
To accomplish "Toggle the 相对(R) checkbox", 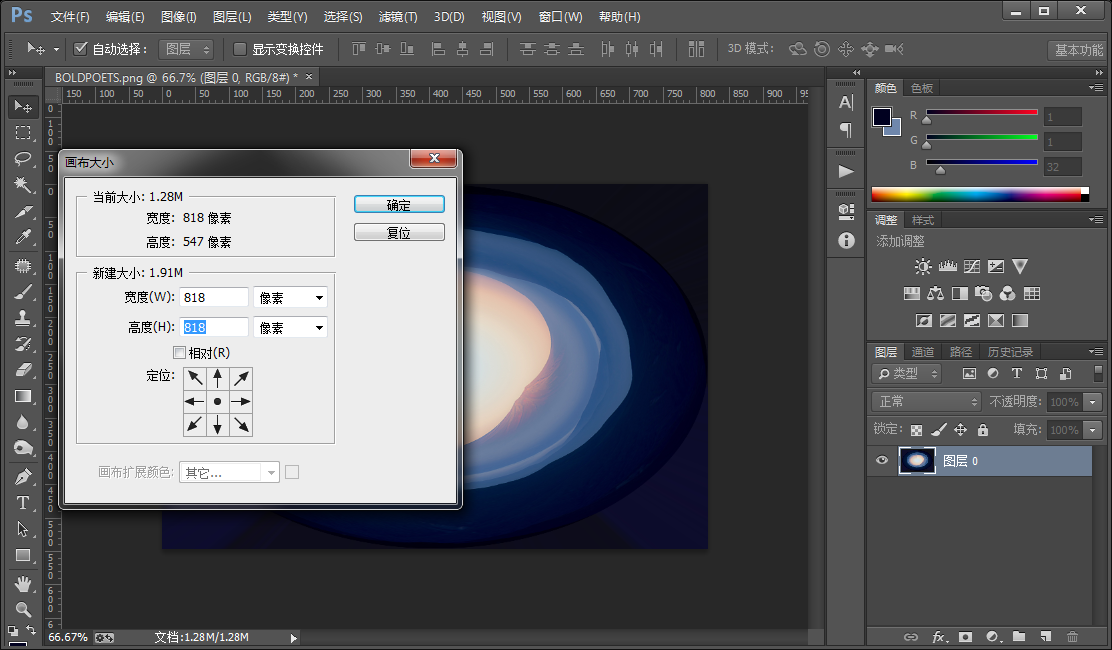I will point(179,352).
